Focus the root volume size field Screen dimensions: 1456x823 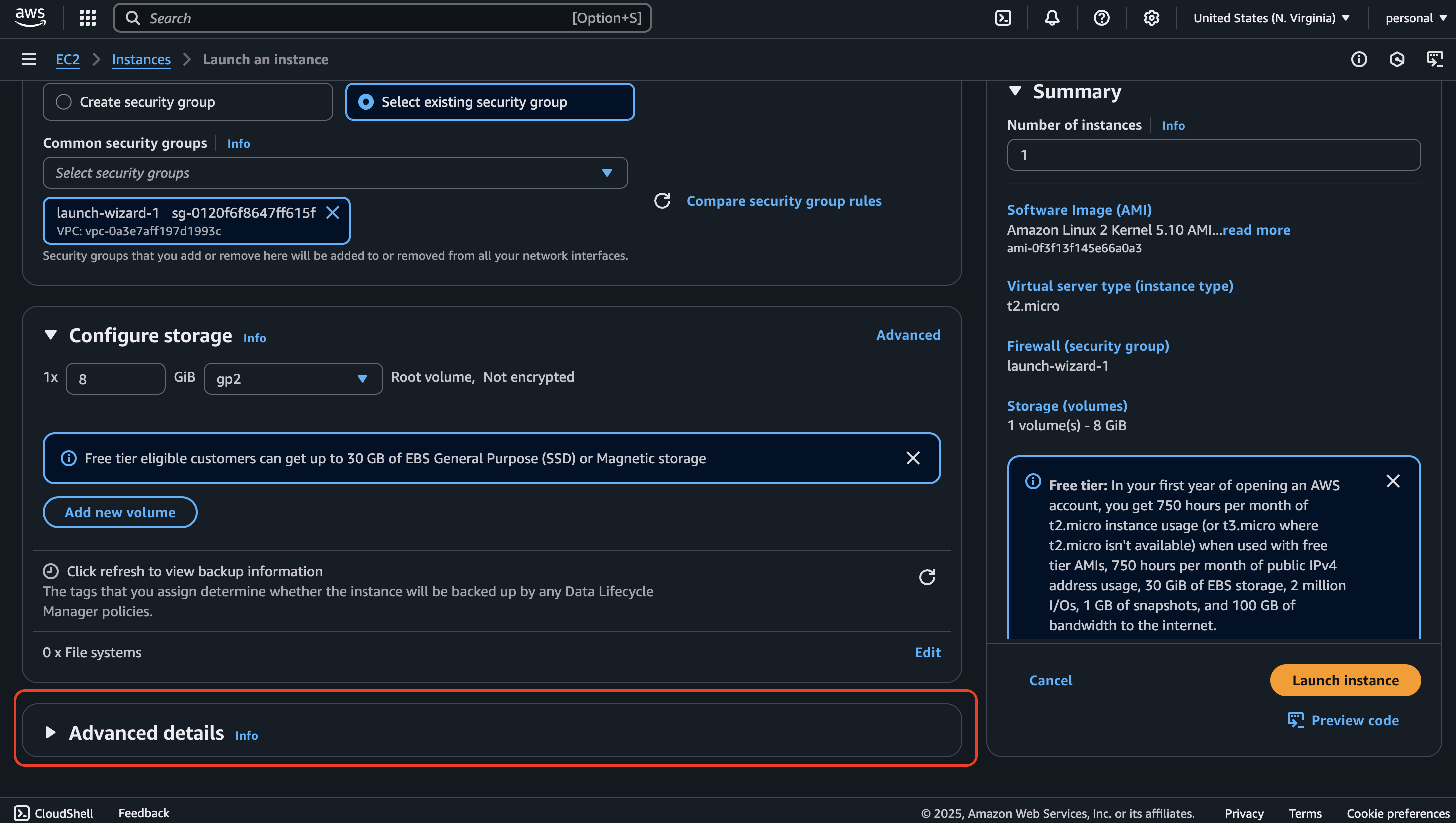pos(116,378)
